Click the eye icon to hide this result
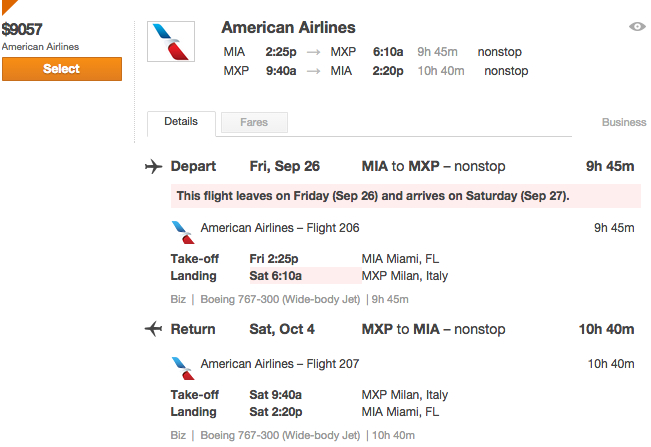Image resolution: width=651 pixels, height=447 pixels. (x=637, y=27)
